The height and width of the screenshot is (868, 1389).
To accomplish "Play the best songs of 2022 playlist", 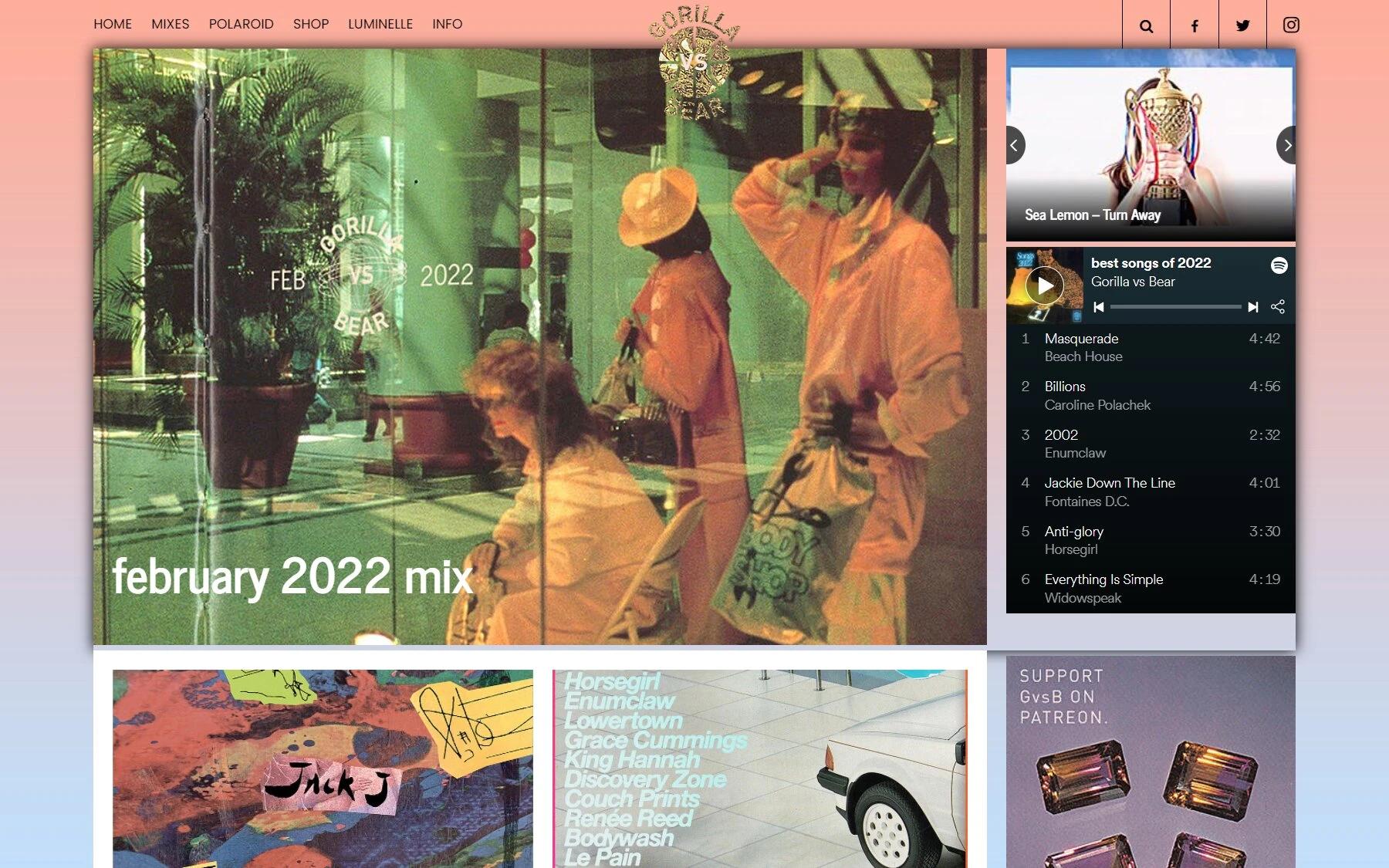I will click(x=1045, y=286).
